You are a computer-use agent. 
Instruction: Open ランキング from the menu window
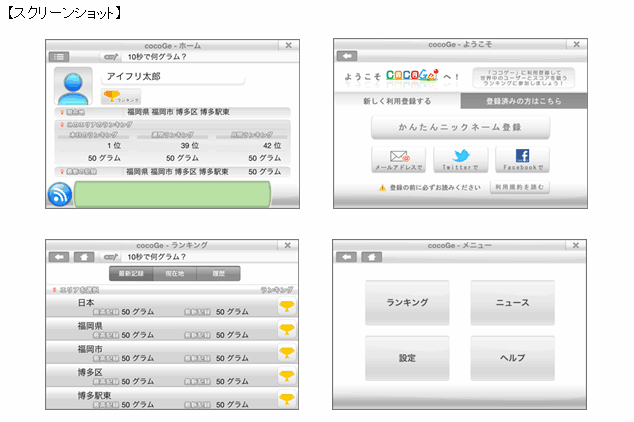point(407,302)
